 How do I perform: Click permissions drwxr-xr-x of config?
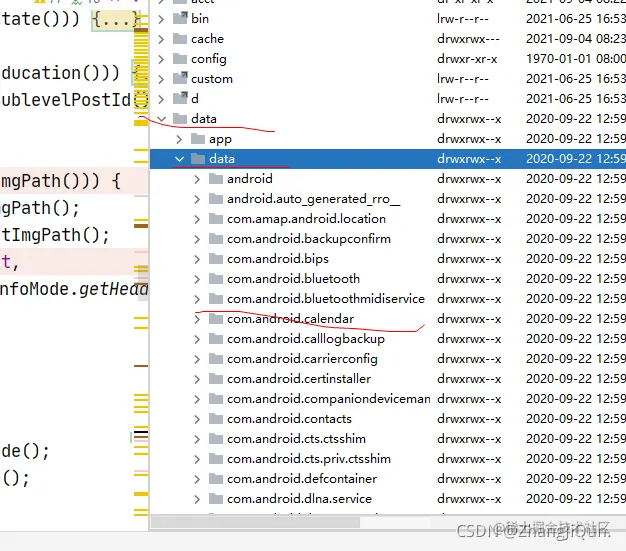tap(467, 59)
